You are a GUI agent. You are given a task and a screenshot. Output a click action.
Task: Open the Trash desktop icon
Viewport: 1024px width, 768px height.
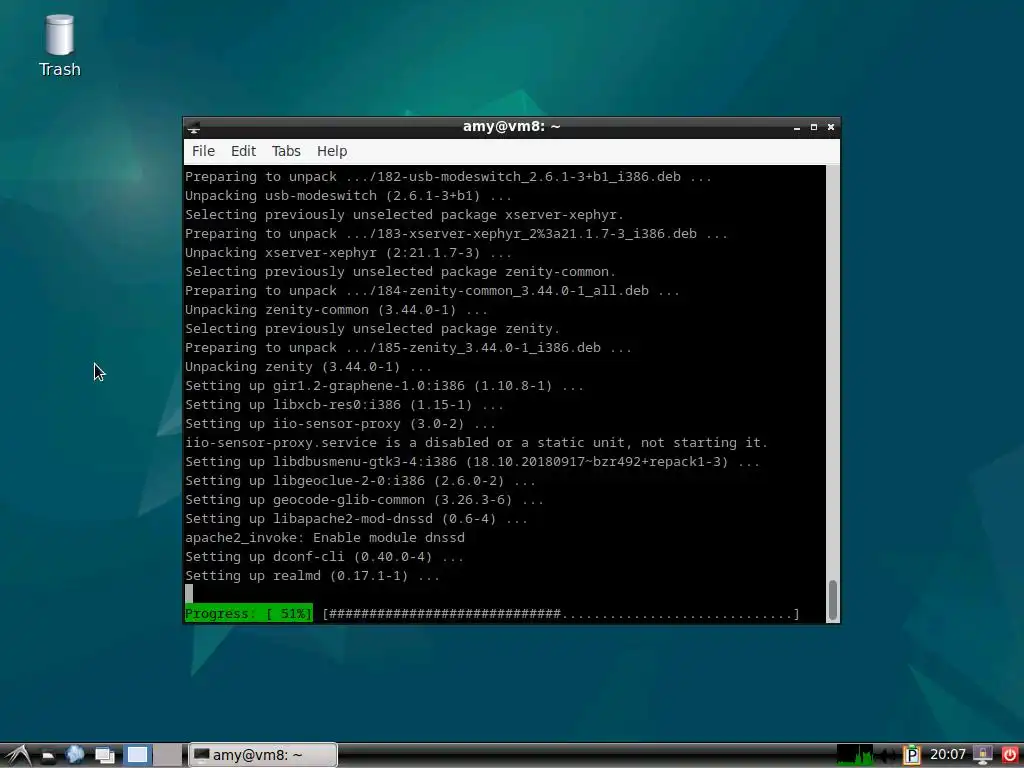coord(59,46)
